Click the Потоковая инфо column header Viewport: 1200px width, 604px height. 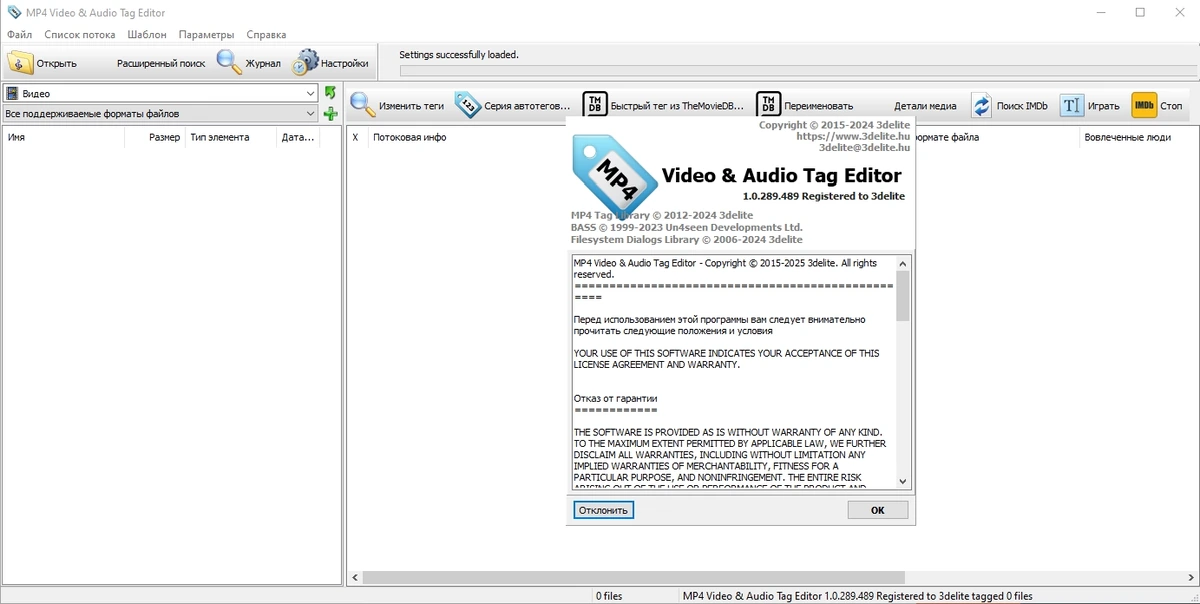409,137
